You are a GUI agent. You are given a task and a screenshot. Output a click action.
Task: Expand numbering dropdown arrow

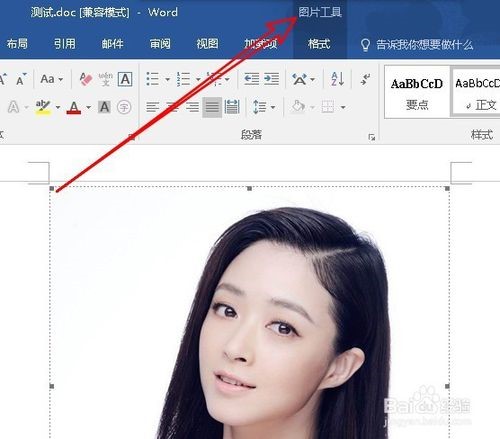[198, 79]
